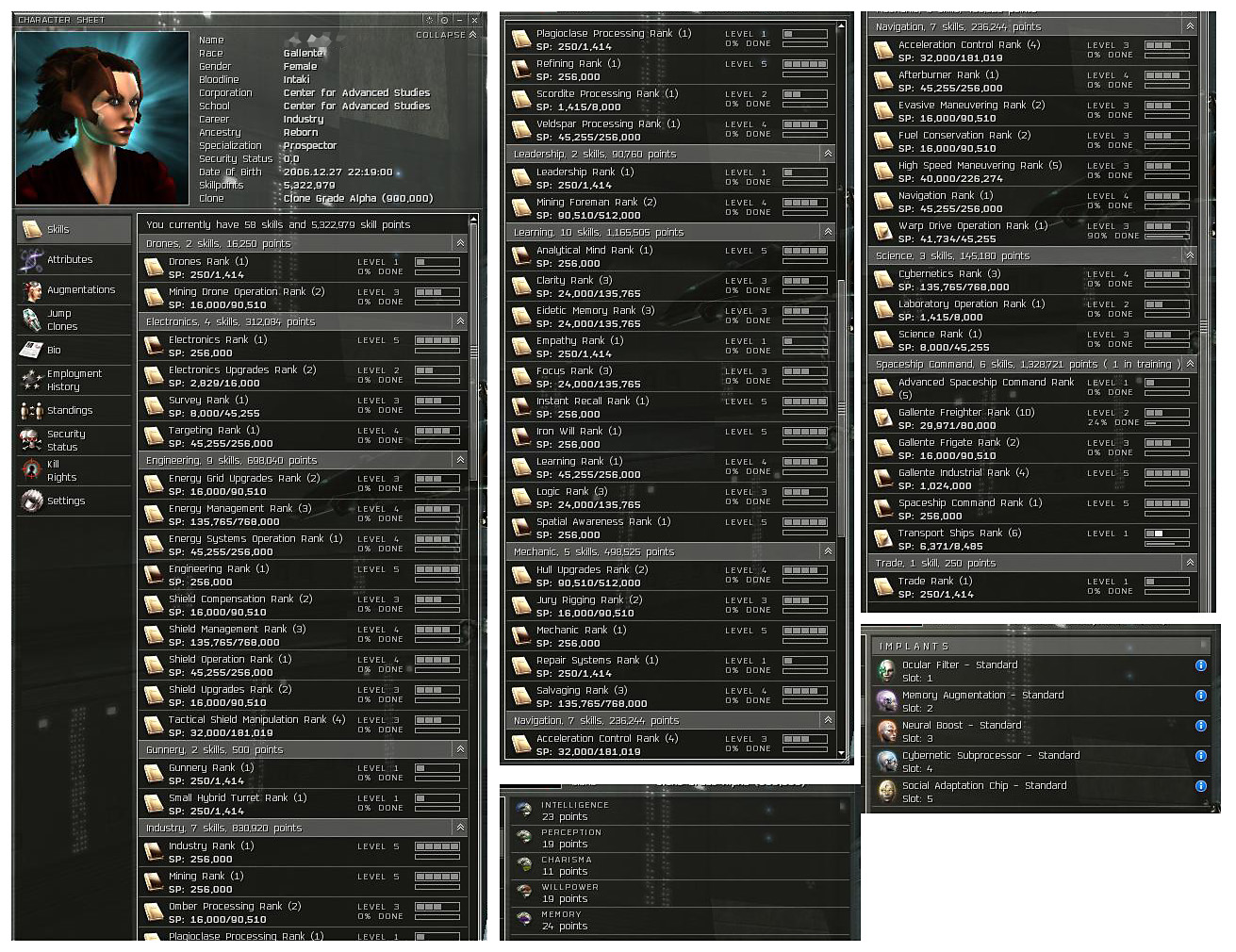Image resolution: width=1236 pixels, height=952 pixels.
Task: Click the Cybernetic Subprocessor implant icon
Action: [886, 761]
